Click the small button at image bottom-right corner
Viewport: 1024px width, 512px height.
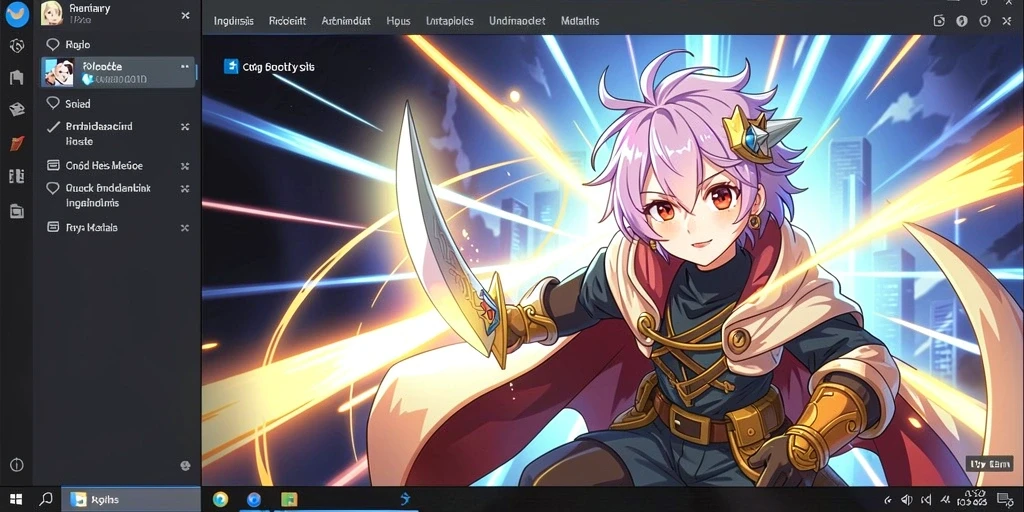(989, 464)
